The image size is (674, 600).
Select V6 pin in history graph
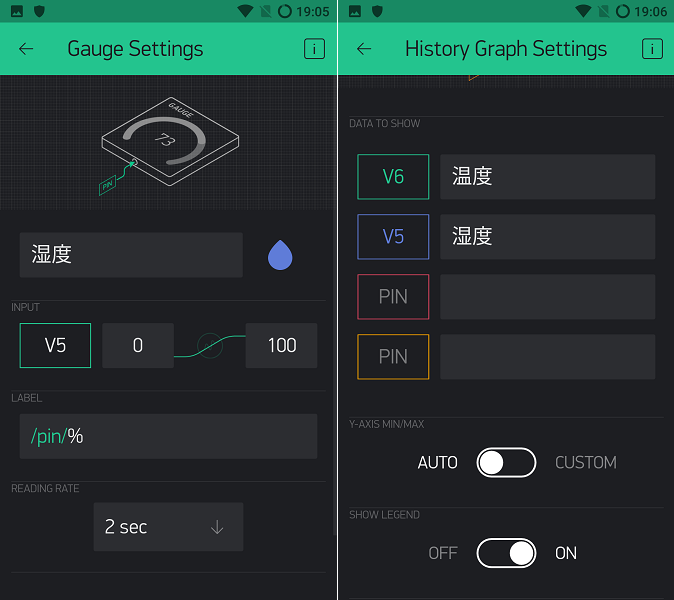pos(393,177)
